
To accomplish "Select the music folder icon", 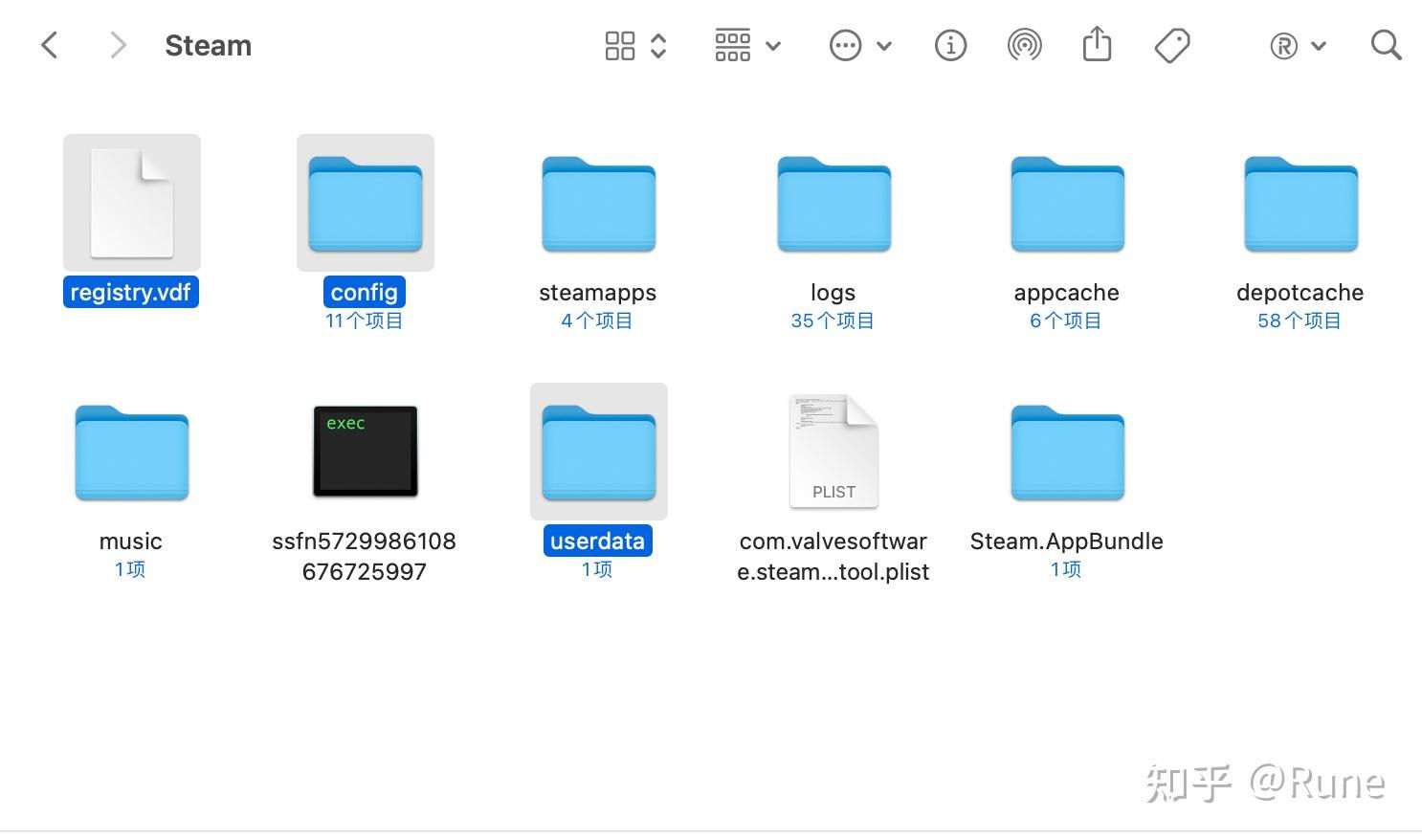I will [132, 453].
